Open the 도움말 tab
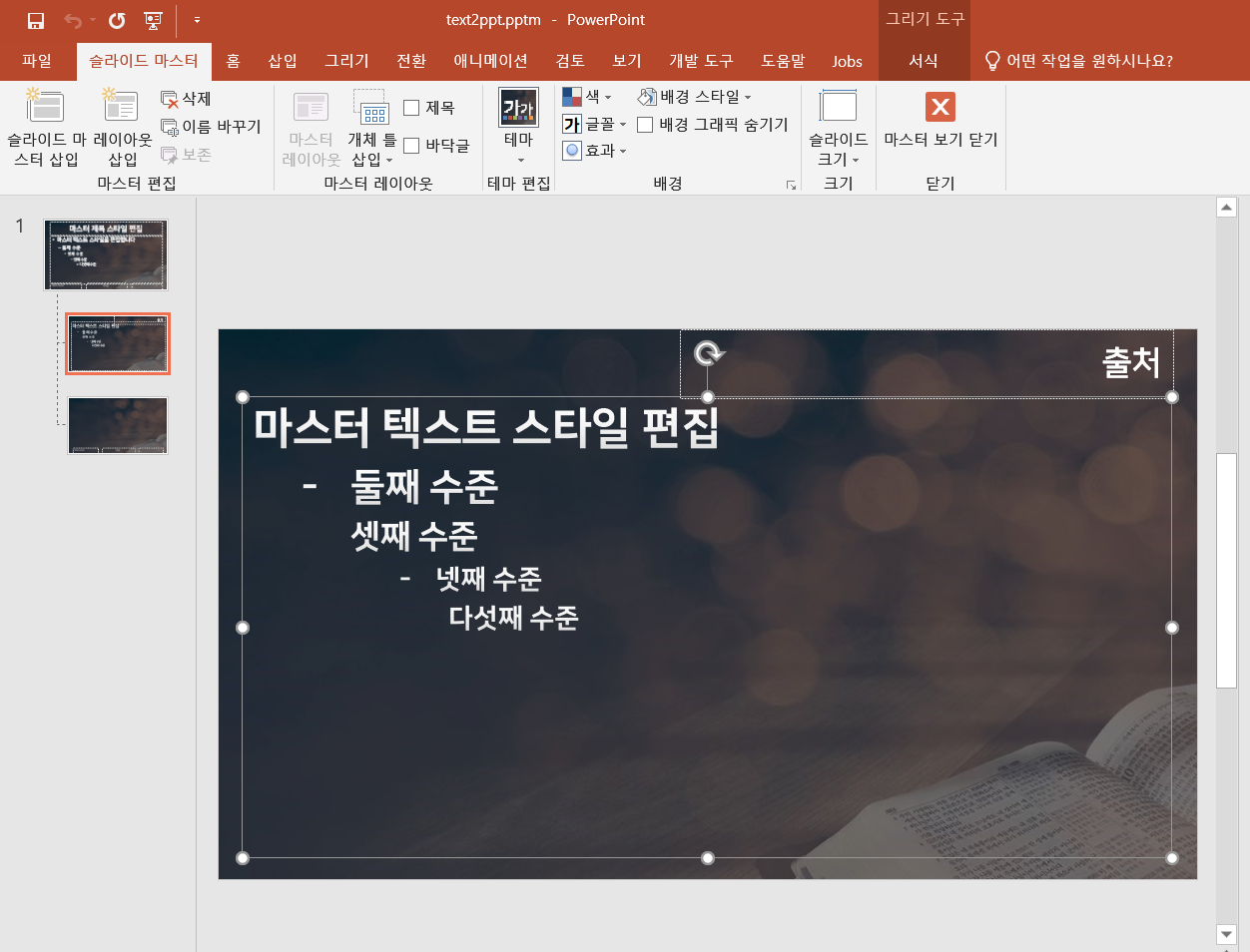 (x=783, y=61)
